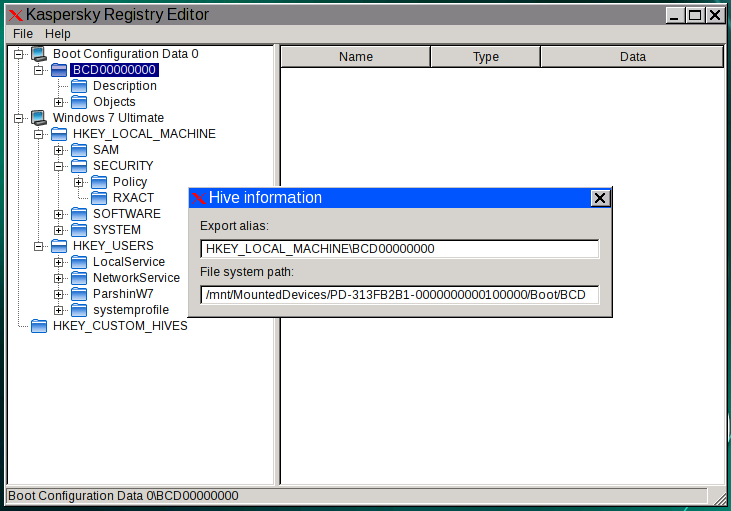Sort by the Name column header
This screenshot has width=731, height=511.
pos(356,57)
